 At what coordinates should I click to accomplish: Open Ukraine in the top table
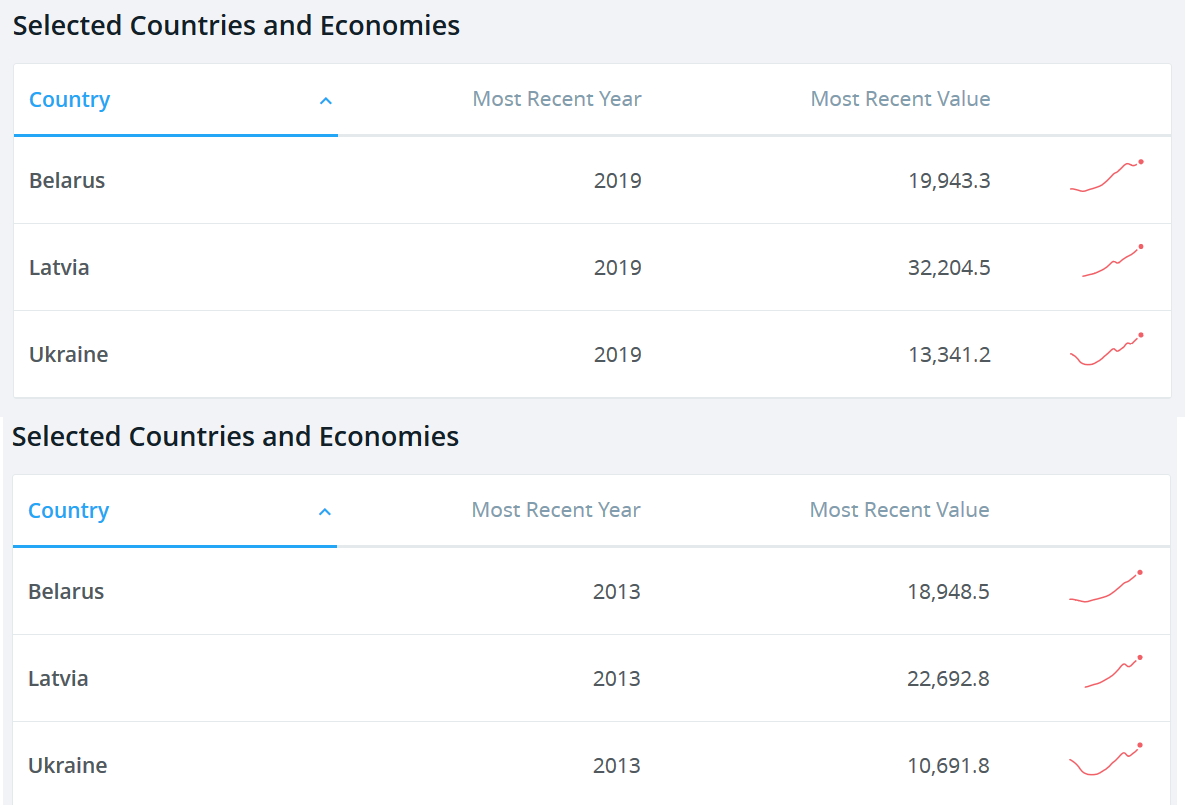pos(69,355)
